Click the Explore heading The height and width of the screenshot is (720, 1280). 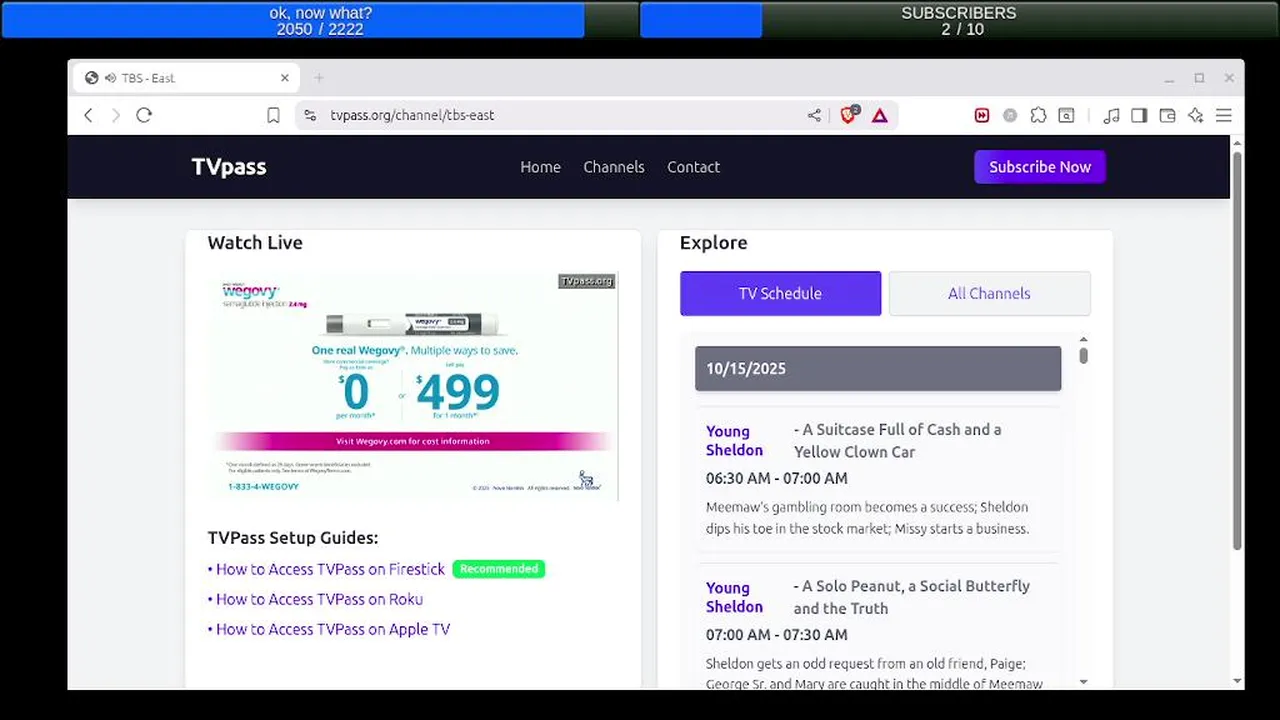tap(713, 243)
